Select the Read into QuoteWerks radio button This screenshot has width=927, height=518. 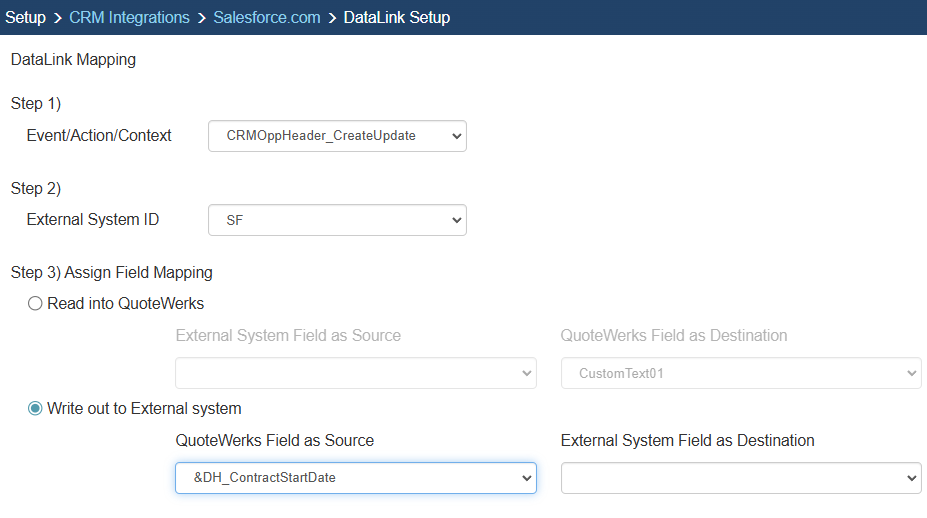(x=36, y=304)
